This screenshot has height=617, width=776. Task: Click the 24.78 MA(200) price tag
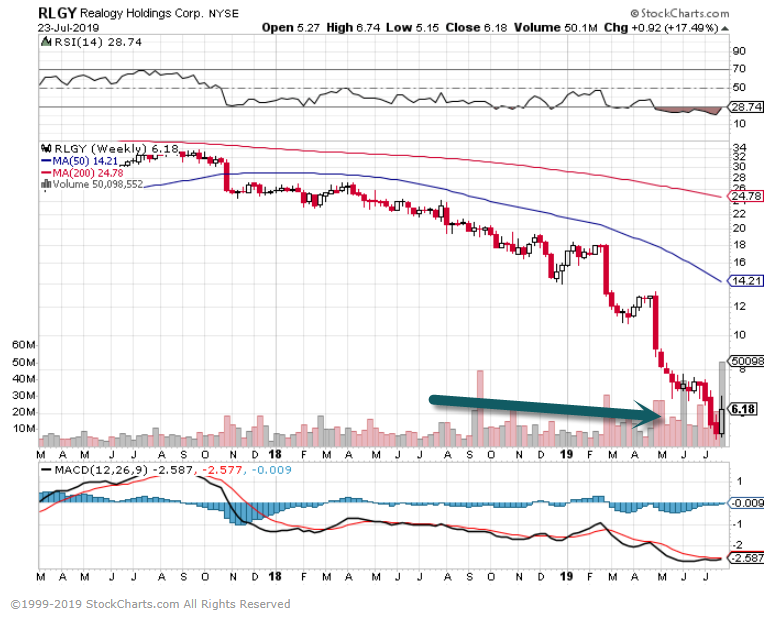click(x=746, y=196)
